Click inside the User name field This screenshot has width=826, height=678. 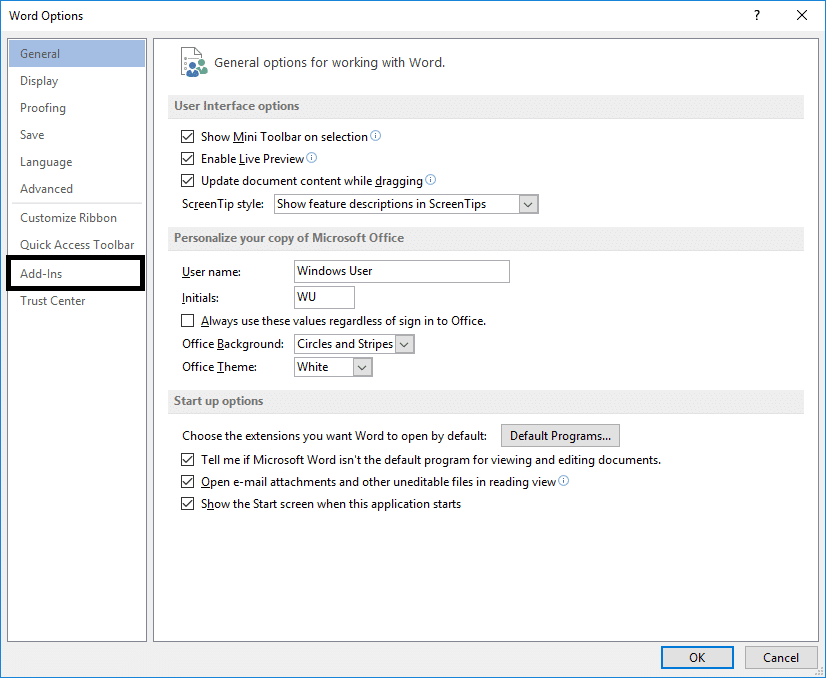pyautogui.click(x=401, y=271)
